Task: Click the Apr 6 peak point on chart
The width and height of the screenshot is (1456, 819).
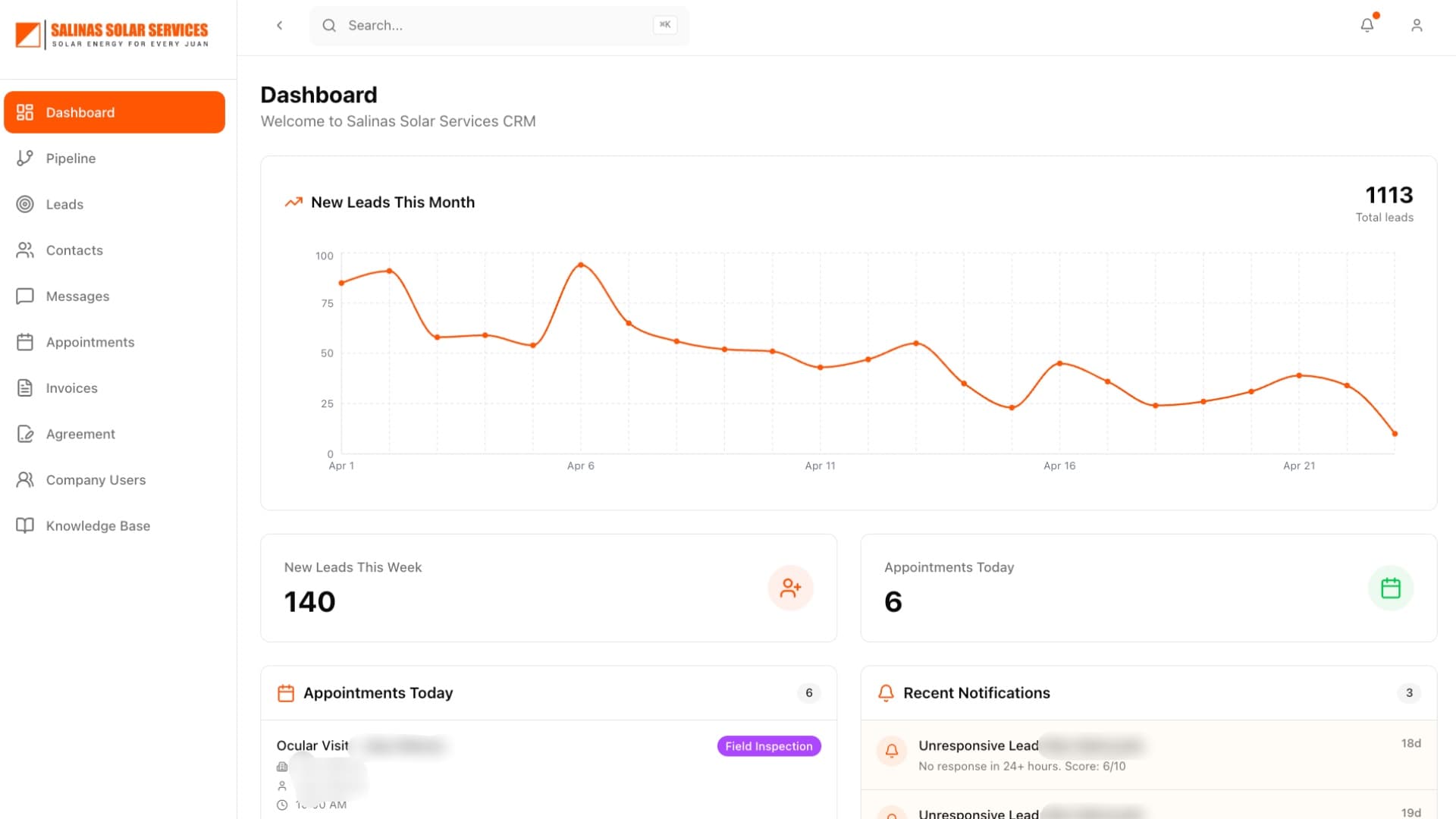Action: 581,265
